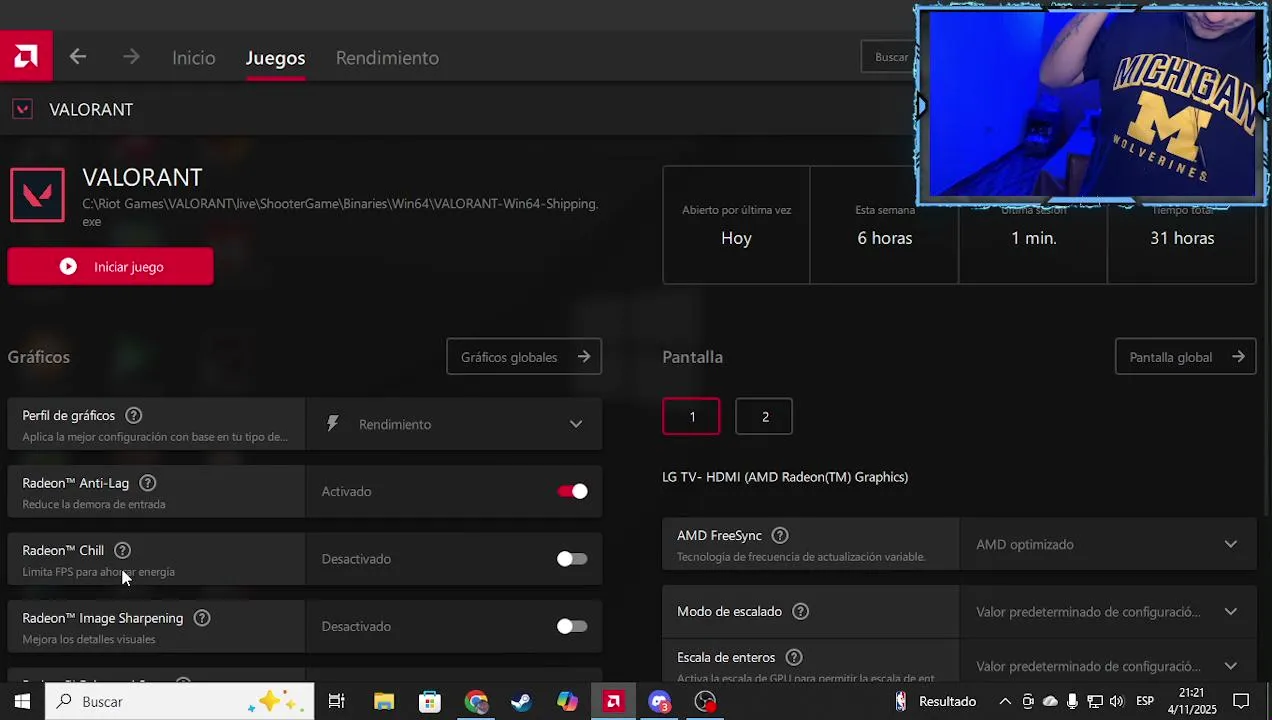This screenshot has height=720, width=1272.
Task: Open Pantalla global settings
Action: (x=1185, y=357)
